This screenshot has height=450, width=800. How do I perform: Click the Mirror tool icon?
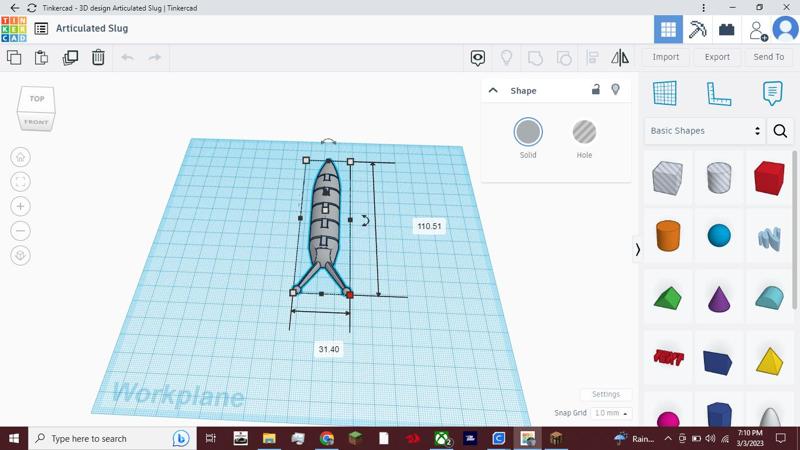point(620,58)
